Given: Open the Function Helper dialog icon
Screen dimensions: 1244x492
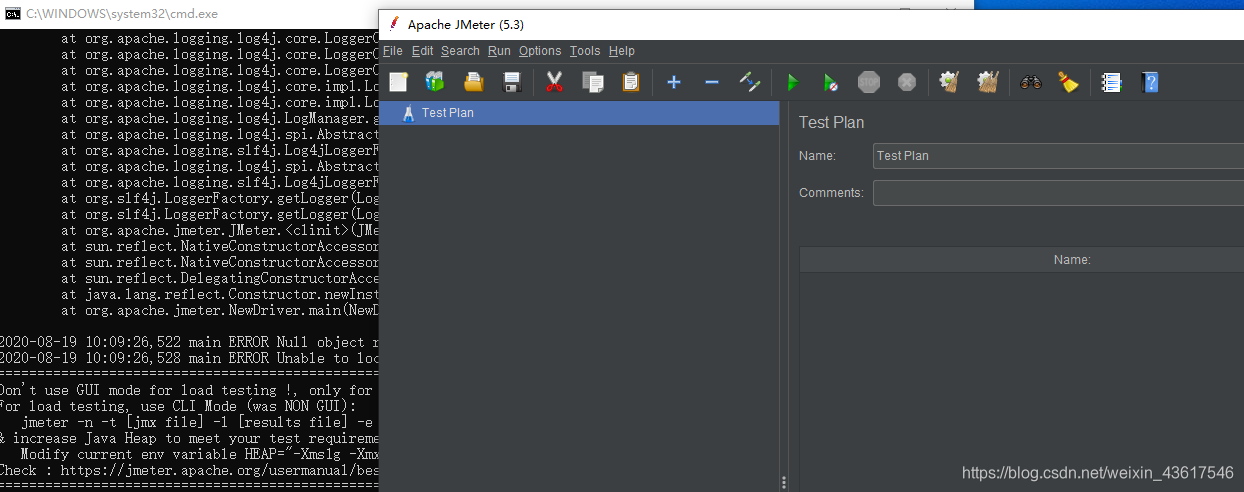Looking at the screenshot, I should (1111, 82).
